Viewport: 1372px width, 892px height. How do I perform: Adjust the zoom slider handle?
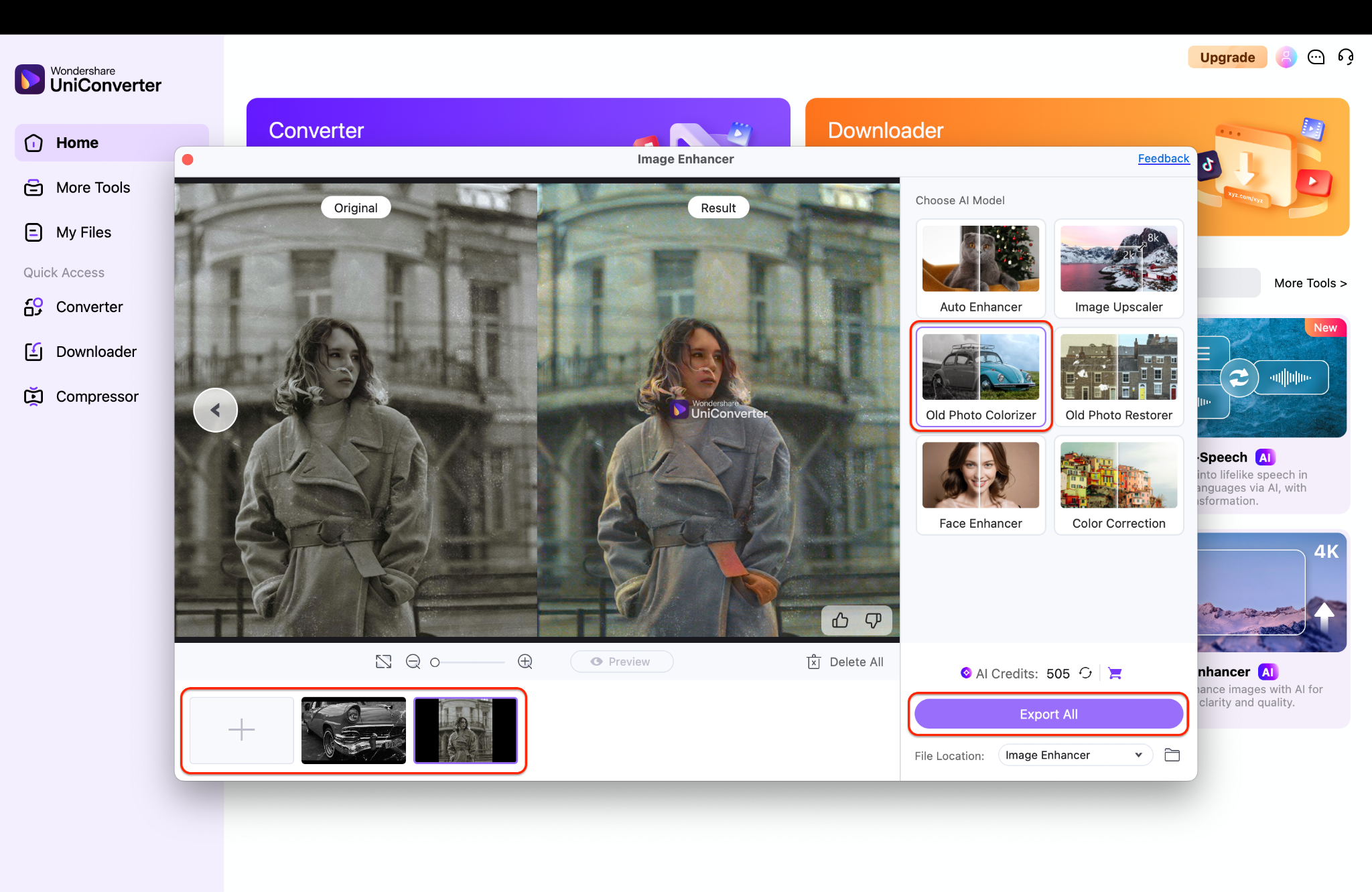point(435,662)
